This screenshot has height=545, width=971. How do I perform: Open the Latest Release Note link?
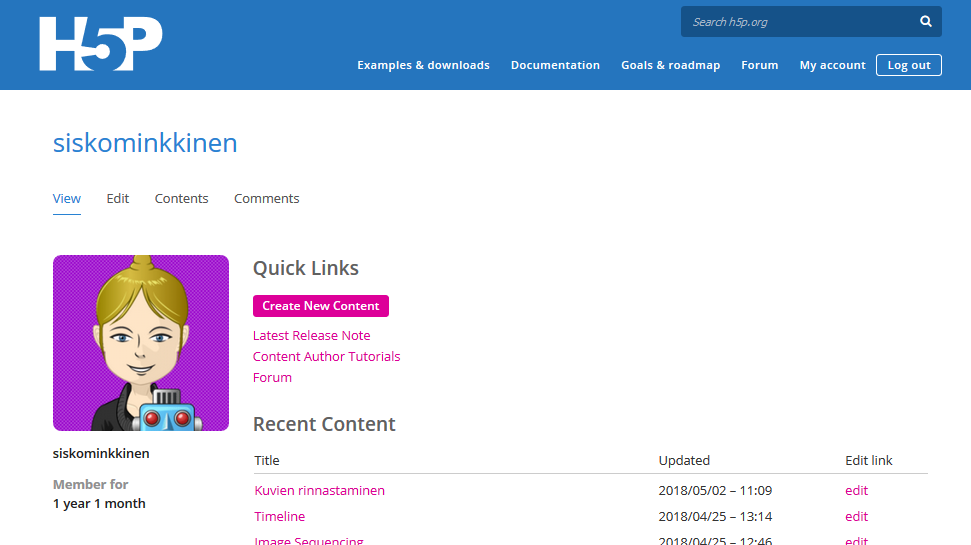[x=311, y=335]
